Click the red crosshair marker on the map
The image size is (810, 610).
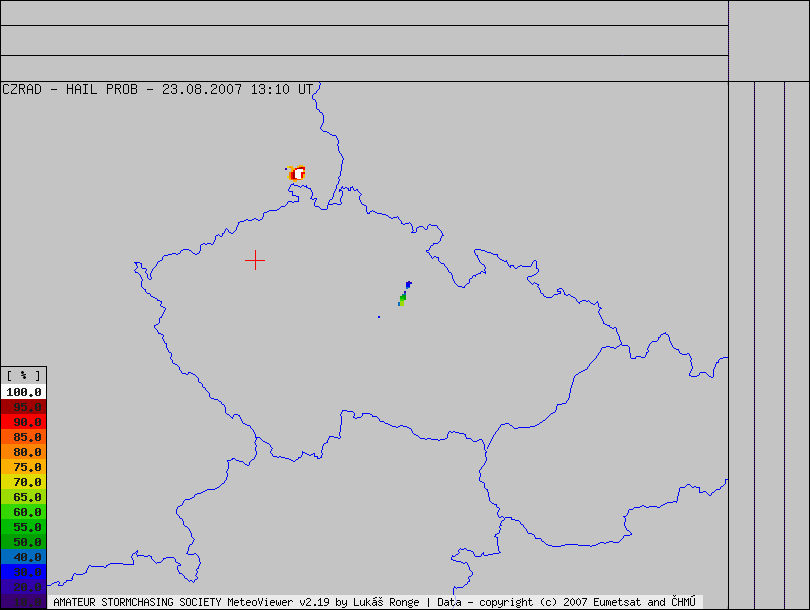(x=255, y=260)
